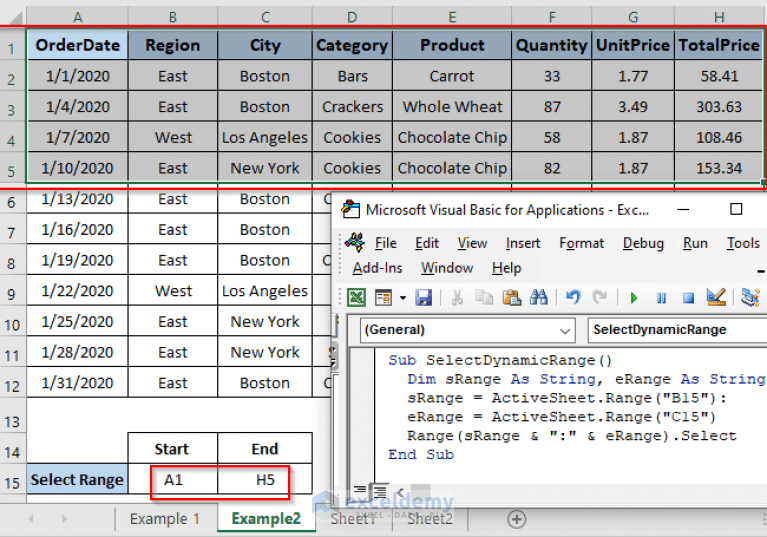Open the Add-Ins menu in VBA editor
This screenshot has height=537, width=767.
point(377,268)
